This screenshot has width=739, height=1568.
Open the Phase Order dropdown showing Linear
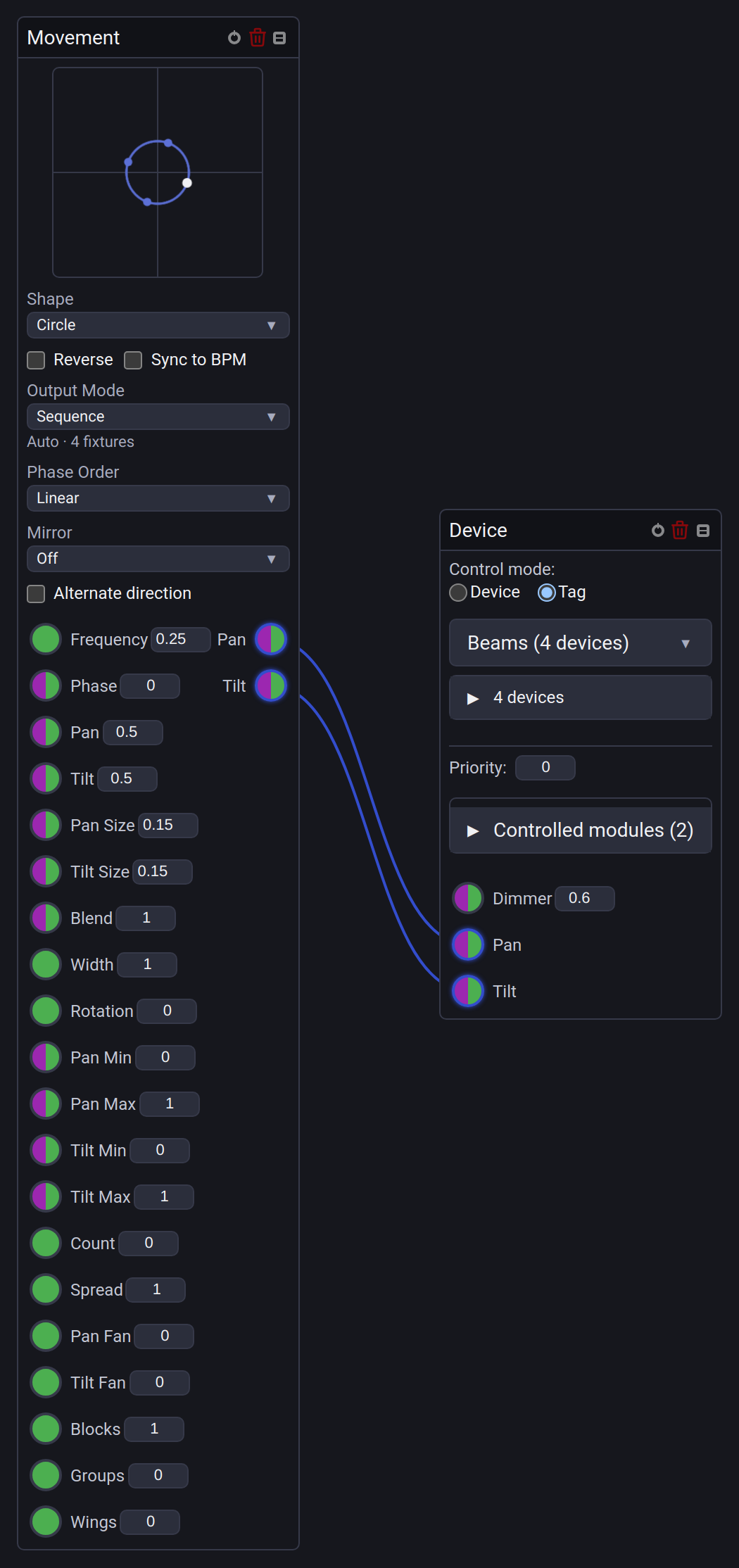pos(158,498)
